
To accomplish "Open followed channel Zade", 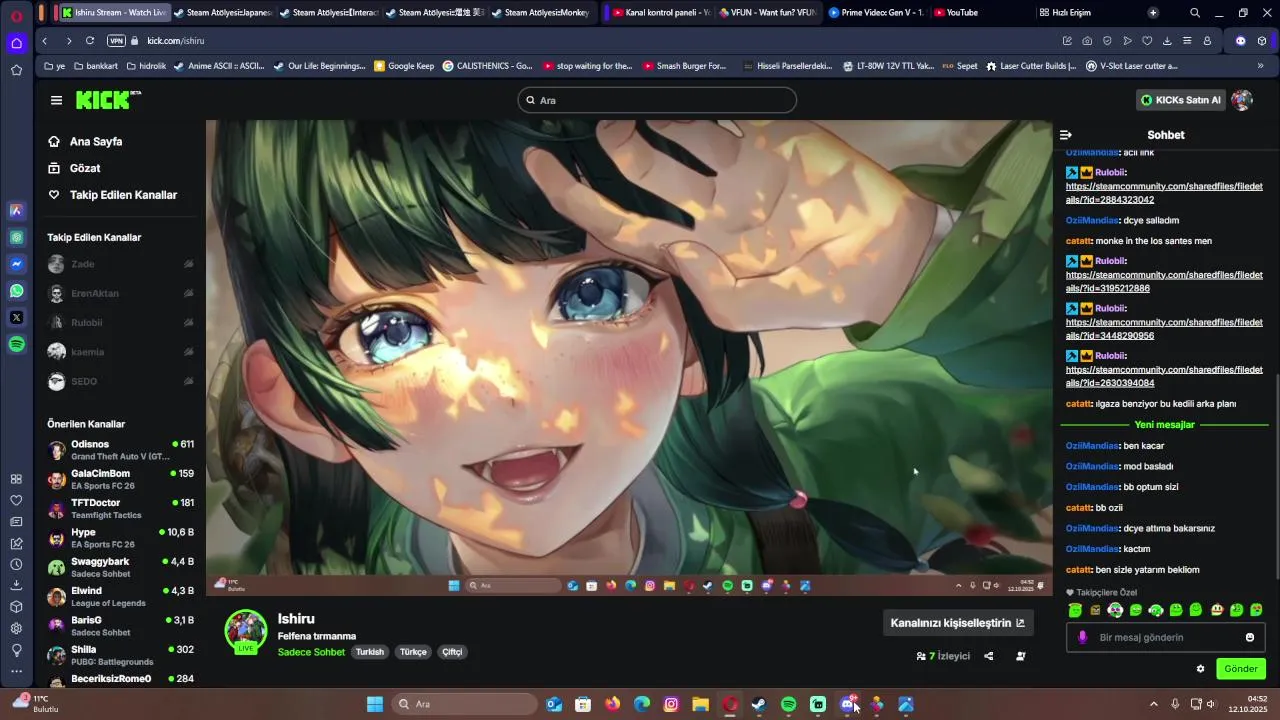I will click(x=121, y=264).
